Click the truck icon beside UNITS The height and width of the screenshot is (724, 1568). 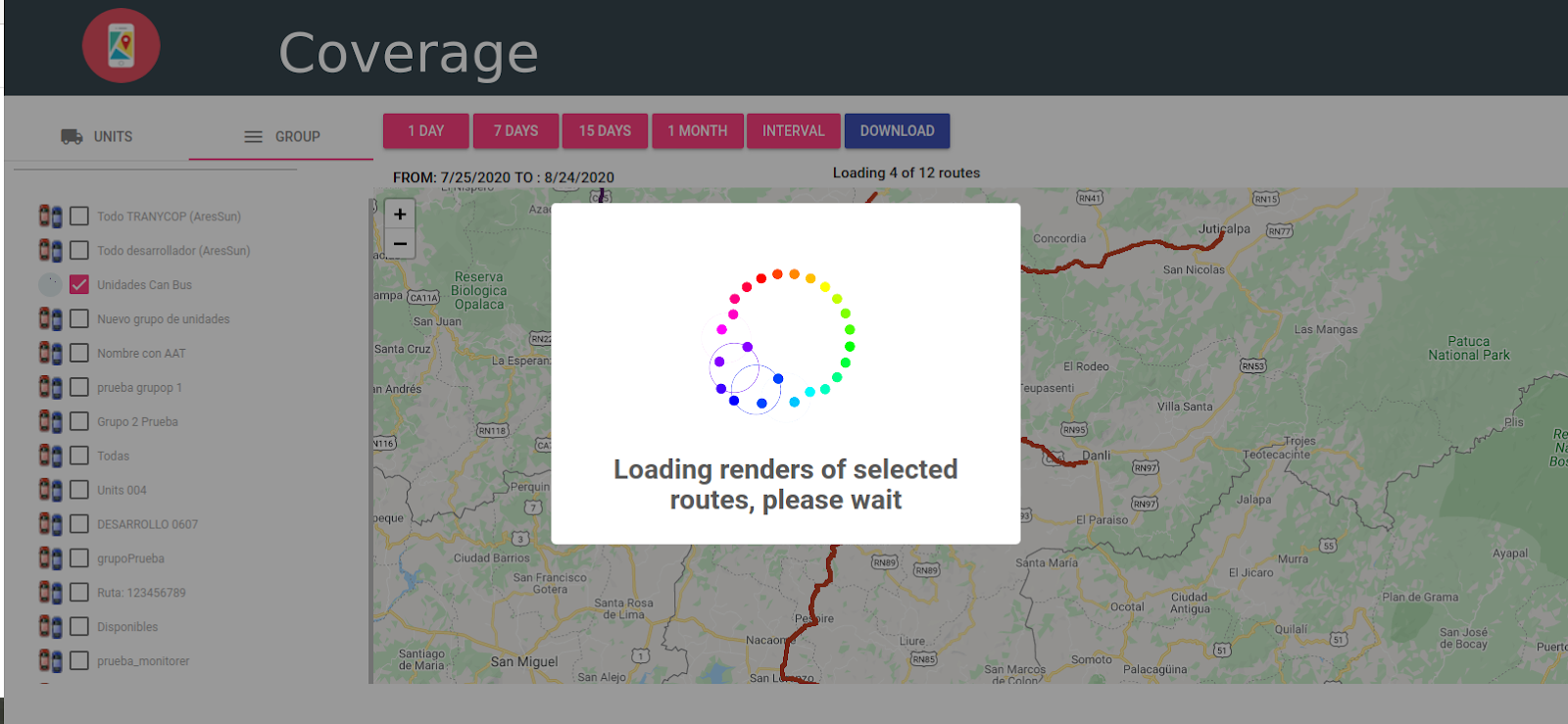[x=72, y=136]
